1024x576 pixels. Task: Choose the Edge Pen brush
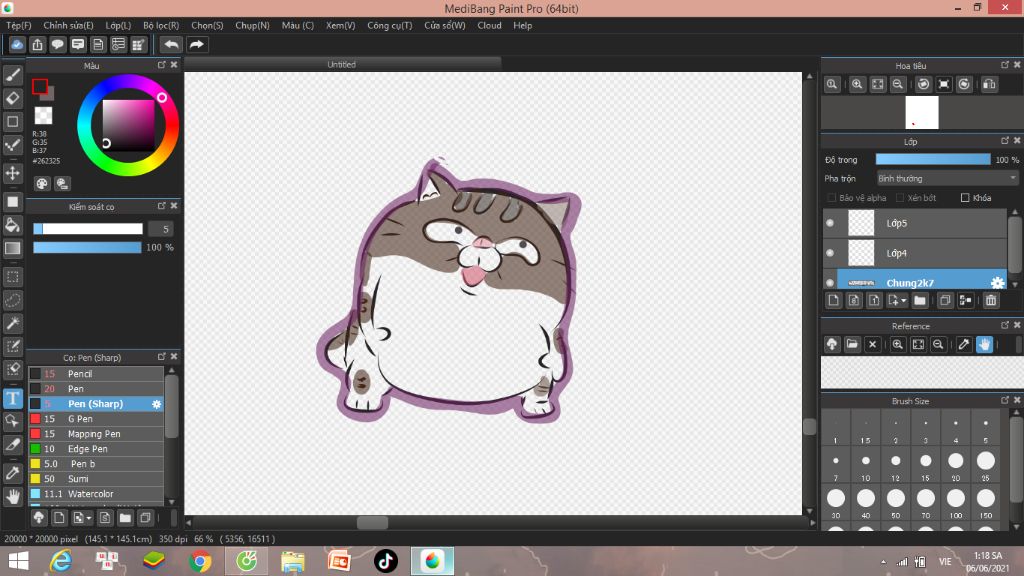[96, 449]
